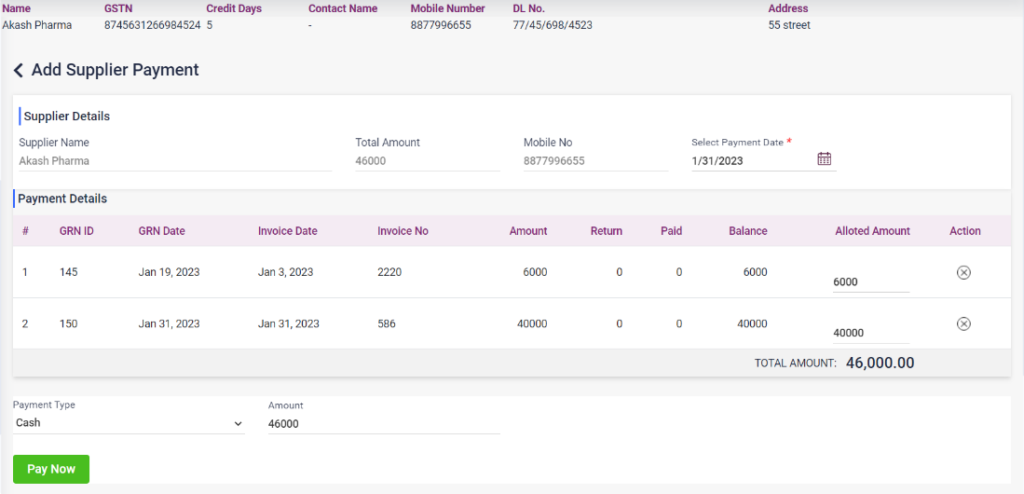Image resolution: width=1024 pixels, height=494 pixels.
Task: Click the Balance column header
Action: (747, 231)
